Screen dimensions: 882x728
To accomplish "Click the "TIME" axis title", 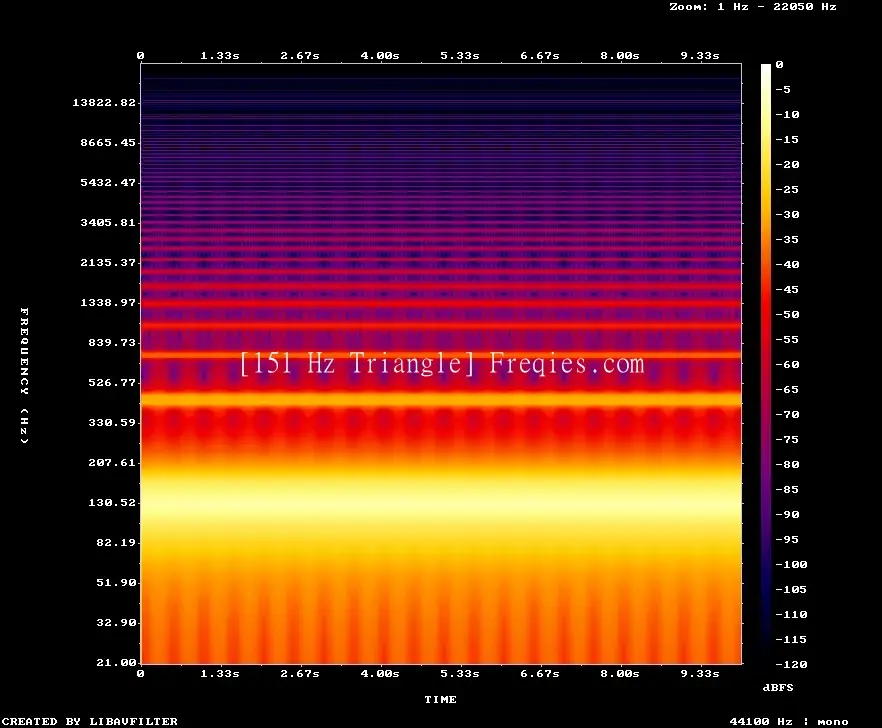I will pos(440,699).
